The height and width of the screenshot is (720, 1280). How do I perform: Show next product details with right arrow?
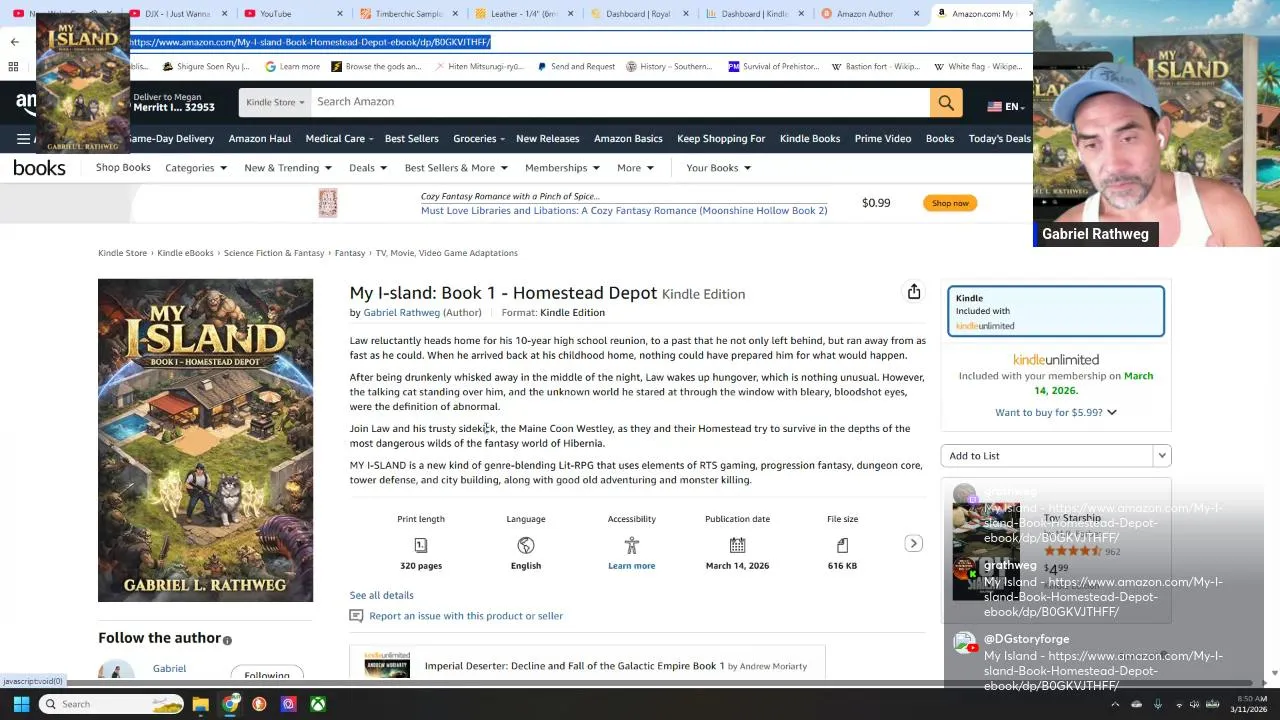coord(913,543)
